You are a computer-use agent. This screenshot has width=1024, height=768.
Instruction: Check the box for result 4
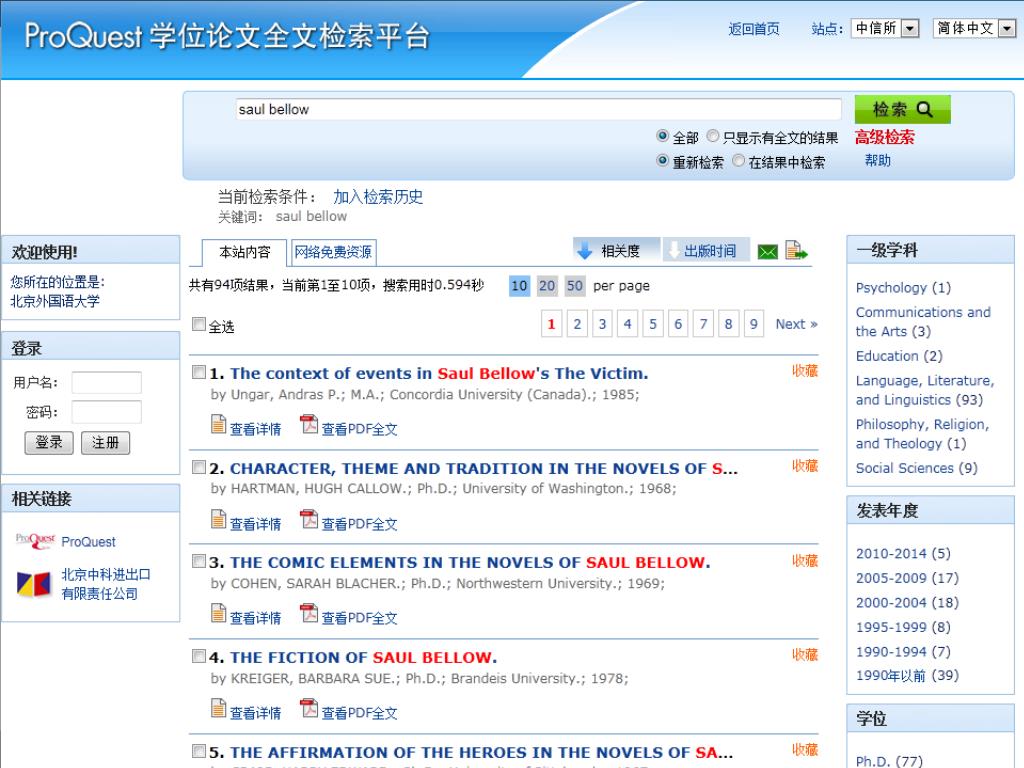click(x=199, y=656)
